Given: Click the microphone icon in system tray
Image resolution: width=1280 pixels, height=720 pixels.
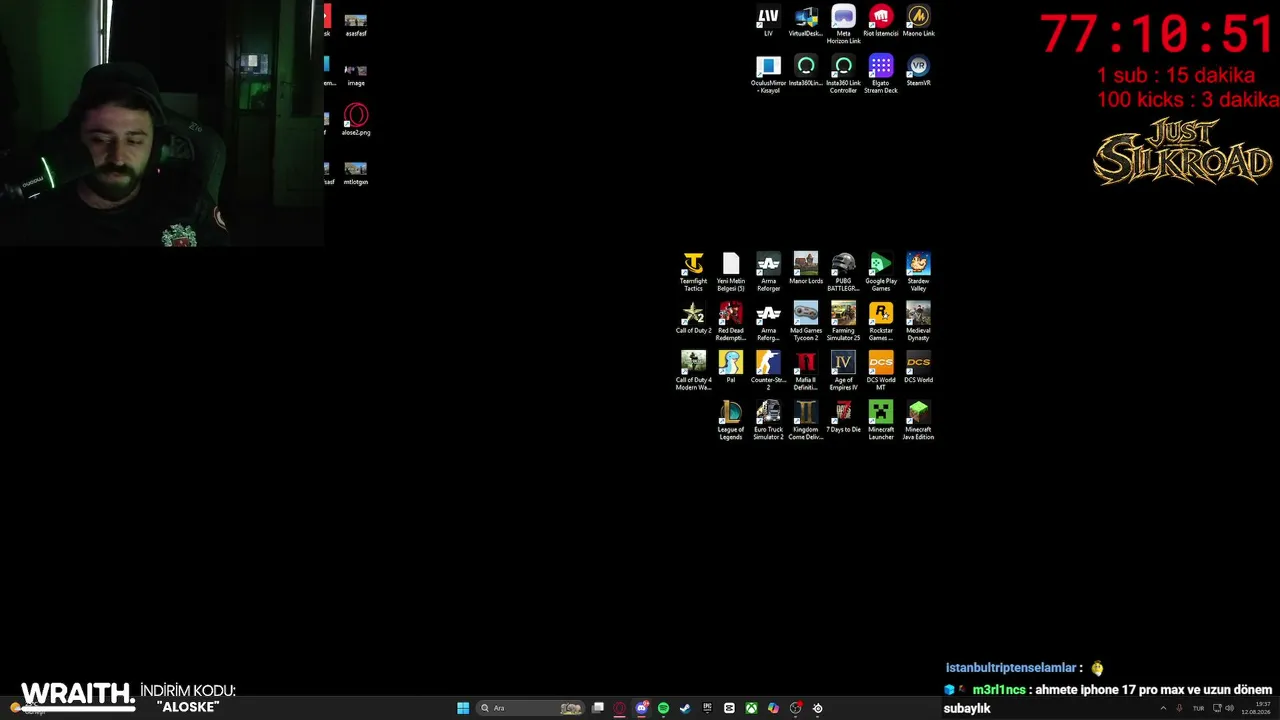Looking at the screenshot, I should tap(1179, 708).
